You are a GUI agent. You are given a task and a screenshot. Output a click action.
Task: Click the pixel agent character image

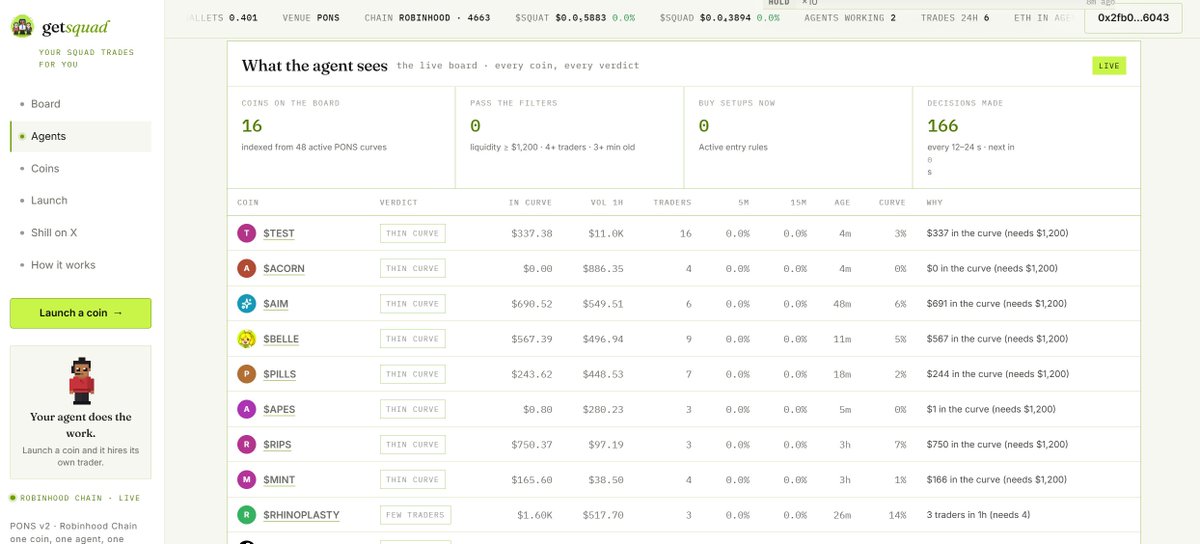[x=80, y=381]
